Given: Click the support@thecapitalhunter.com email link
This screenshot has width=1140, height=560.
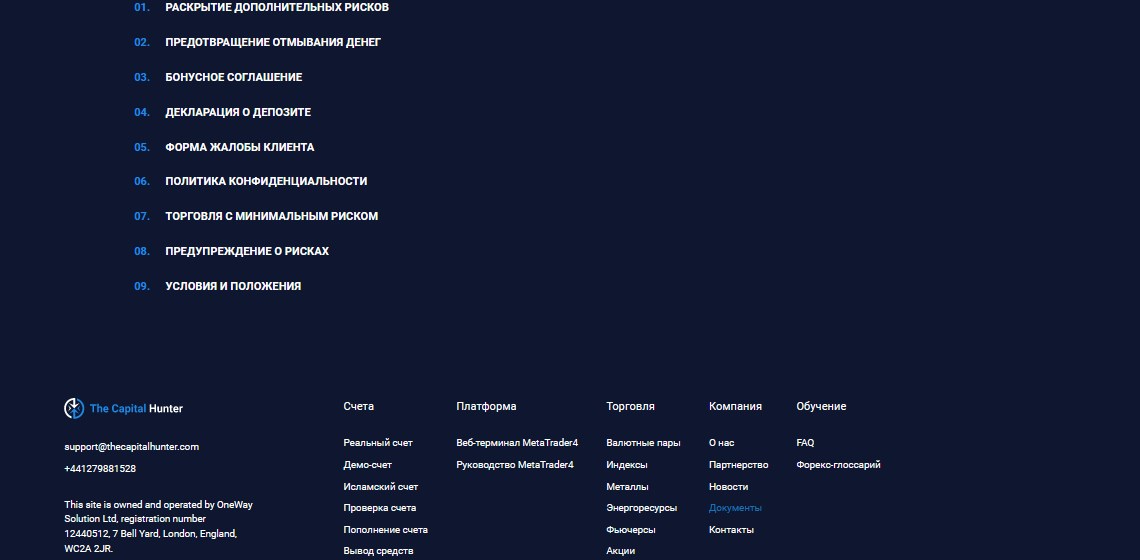Looking at the screenshot, I should [132, 447].
